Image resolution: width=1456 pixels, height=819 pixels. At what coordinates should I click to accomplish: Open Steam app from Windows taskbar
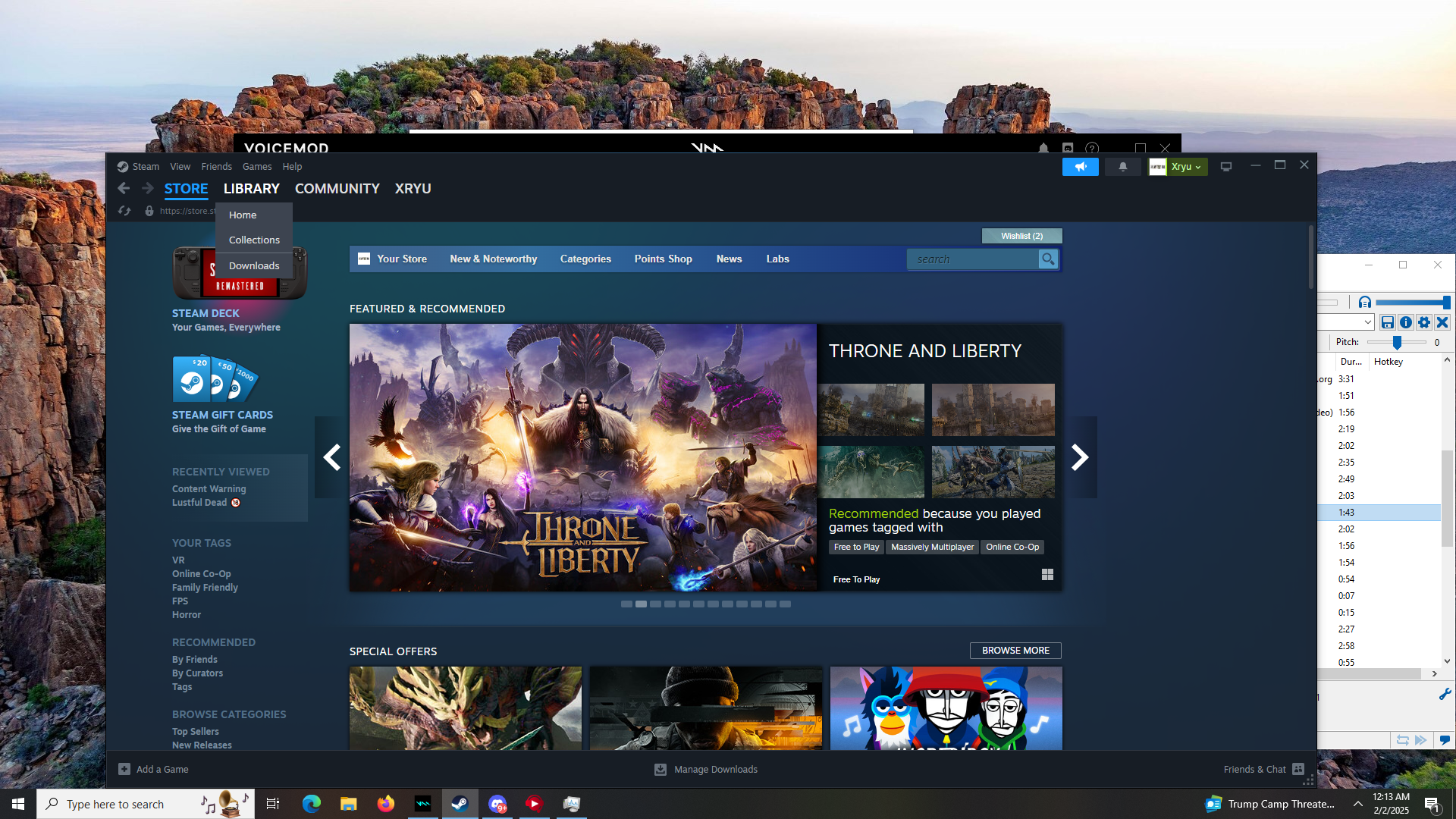point(460,804)
